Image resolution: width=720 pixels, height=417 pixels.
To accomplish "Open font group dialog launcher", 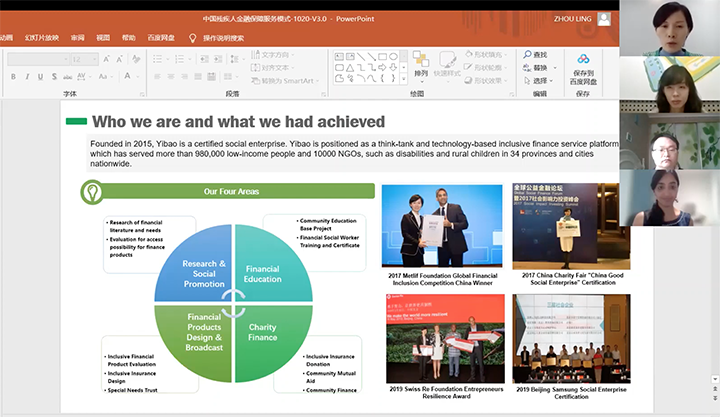I will pos(142,94).
